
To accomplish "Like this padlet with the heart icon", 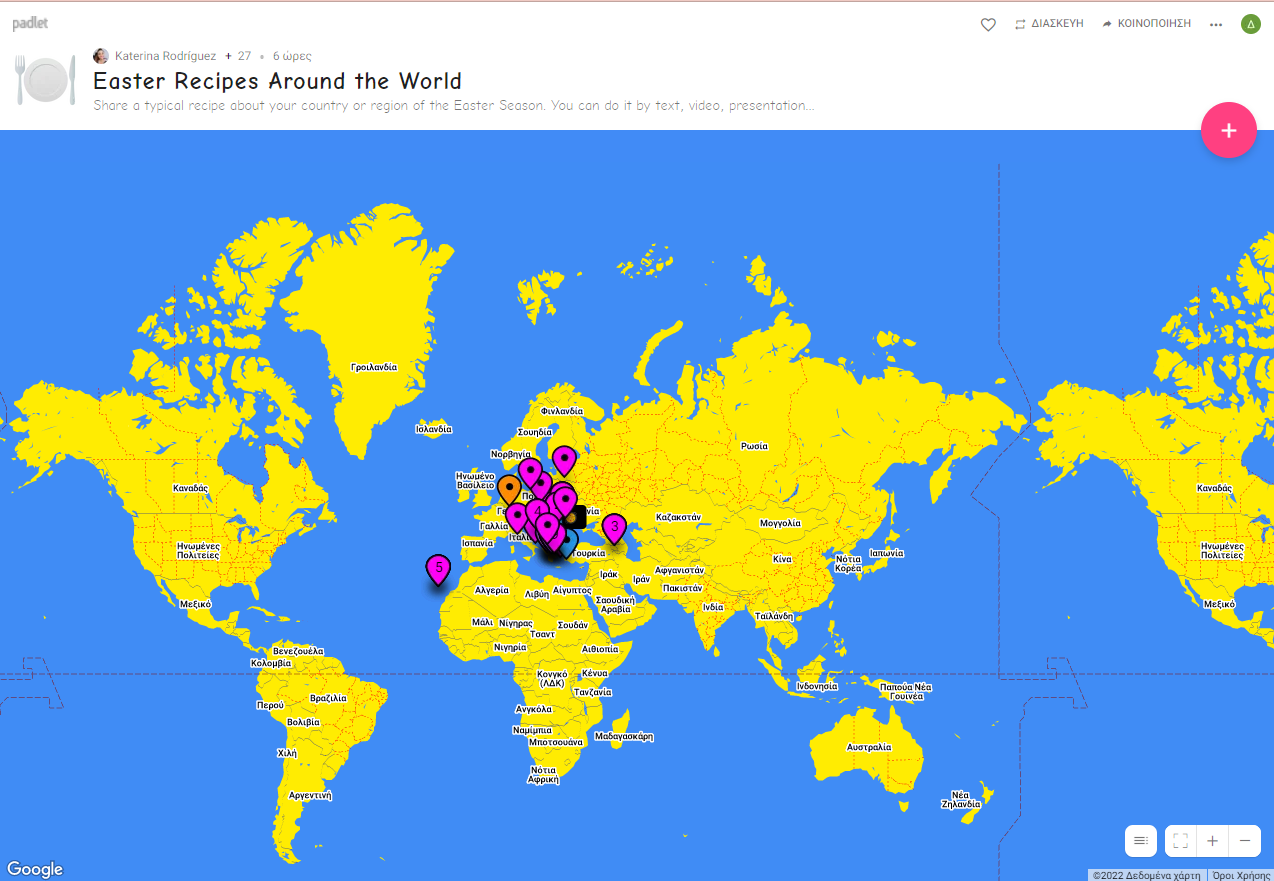I will (x=988, y=24).
